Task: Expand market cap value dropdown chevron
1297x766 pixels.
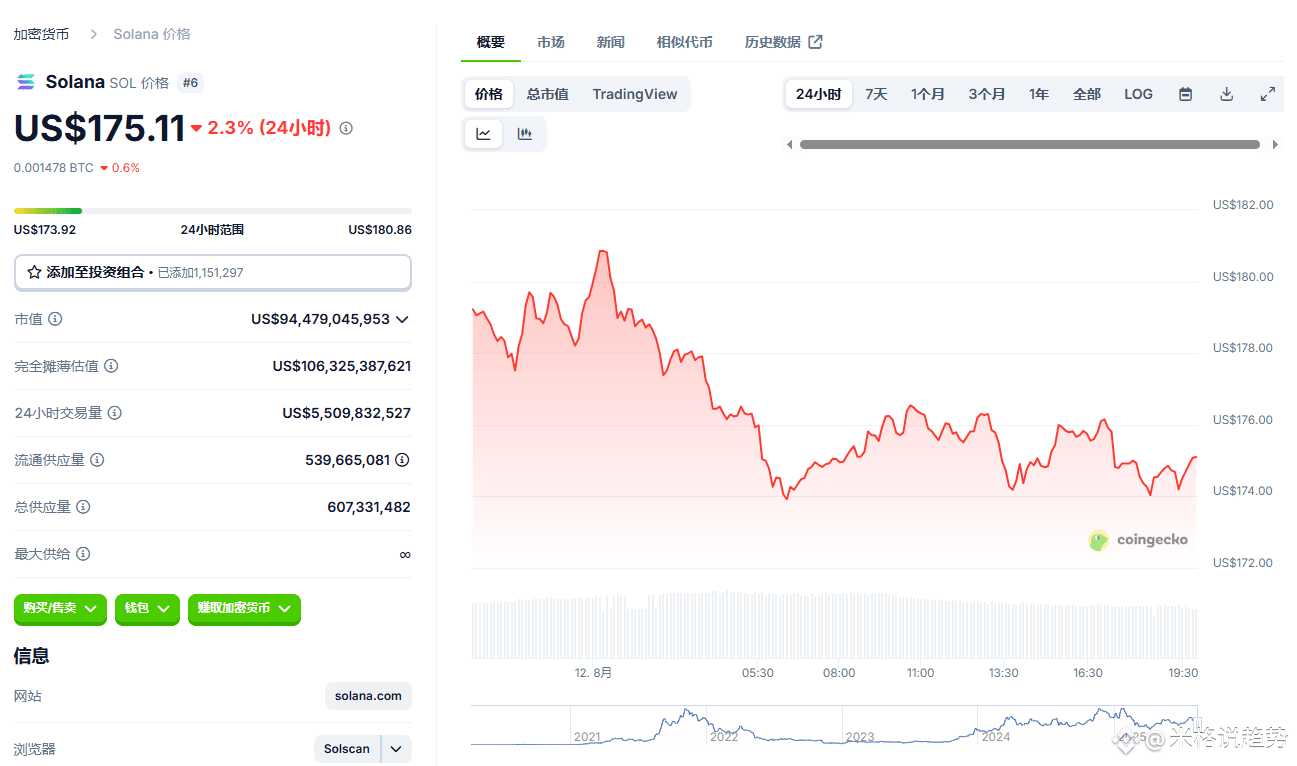Action: [x=402, y=319]
